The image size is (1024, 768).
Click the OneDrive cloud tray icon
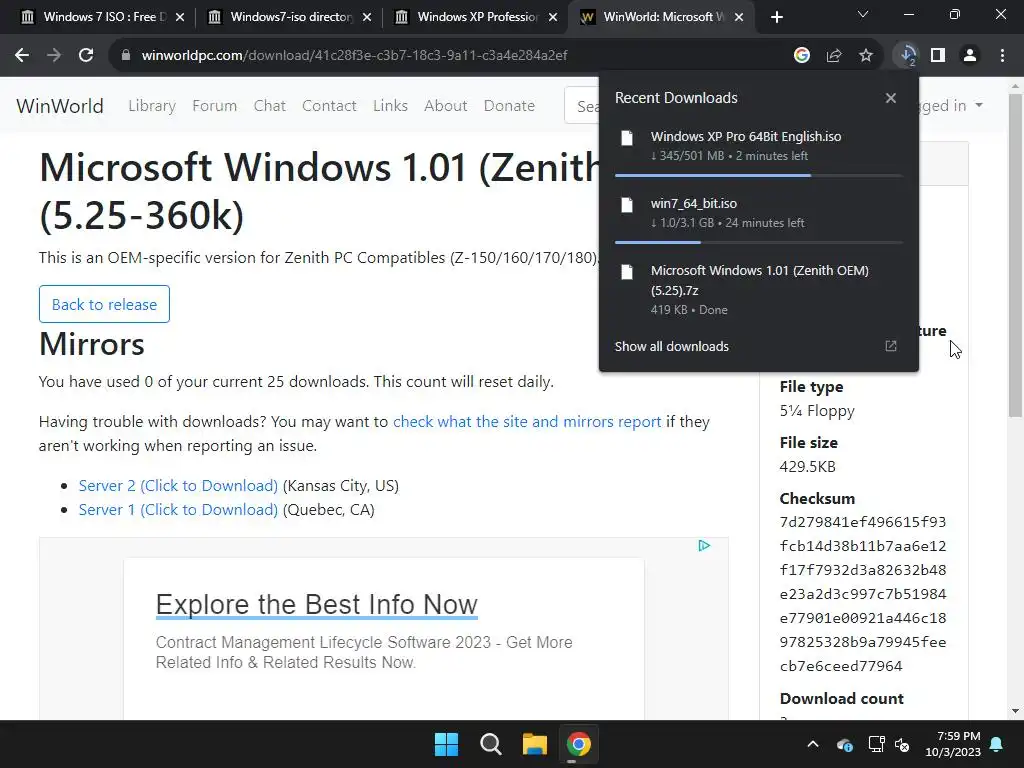coord(844,744)
